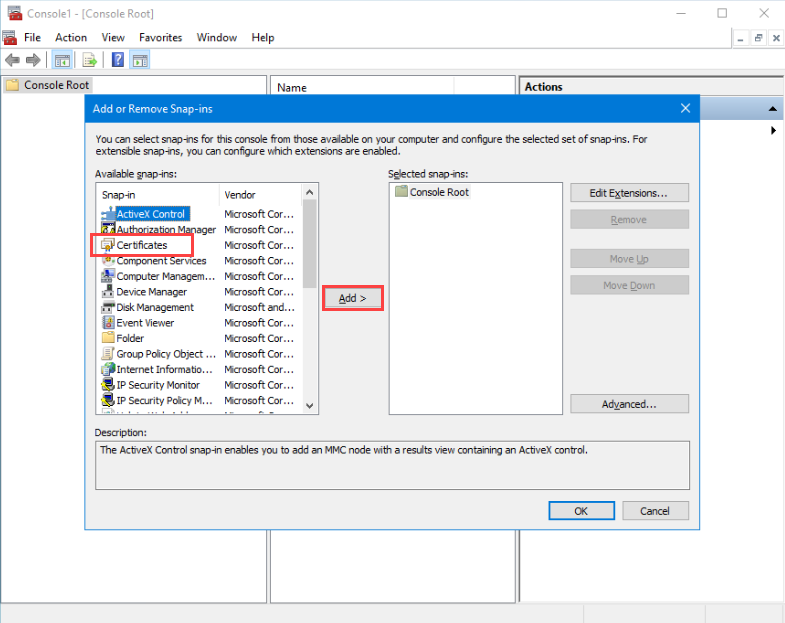Click the Advanced button

(x=629, y=404)
